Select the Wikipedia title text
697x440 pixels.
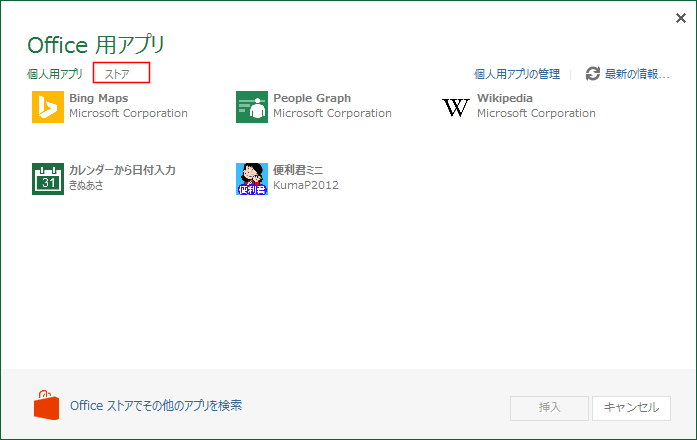click(505, 98)
